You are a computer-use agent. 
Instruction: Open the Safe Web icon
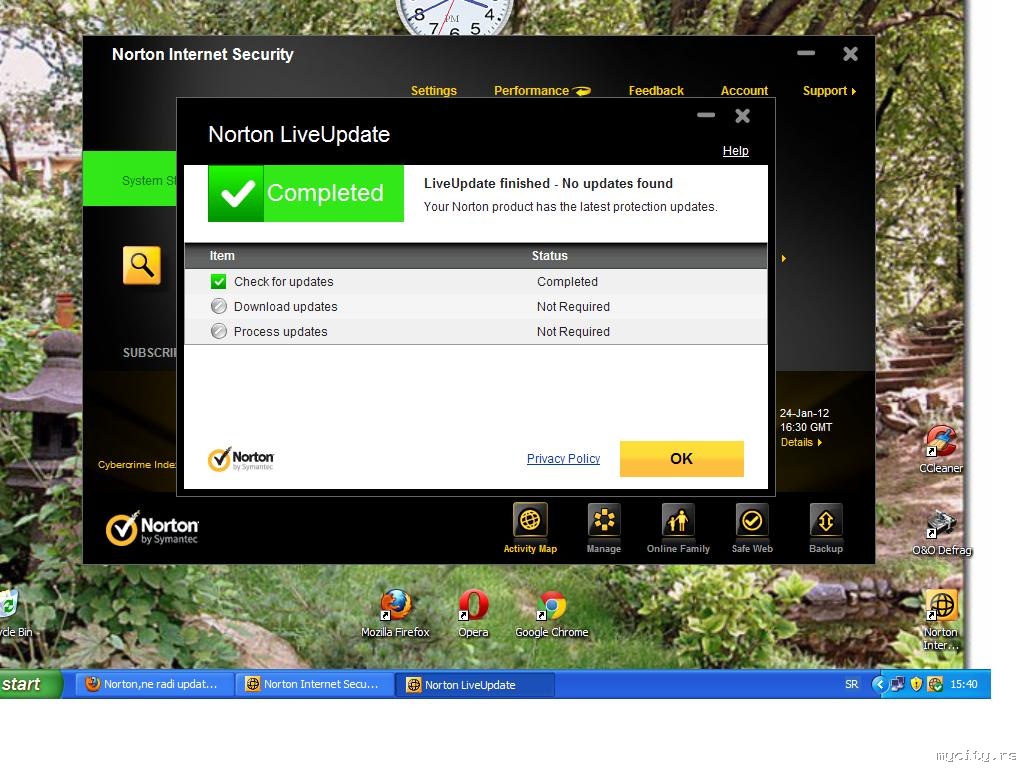coord(752,528)
